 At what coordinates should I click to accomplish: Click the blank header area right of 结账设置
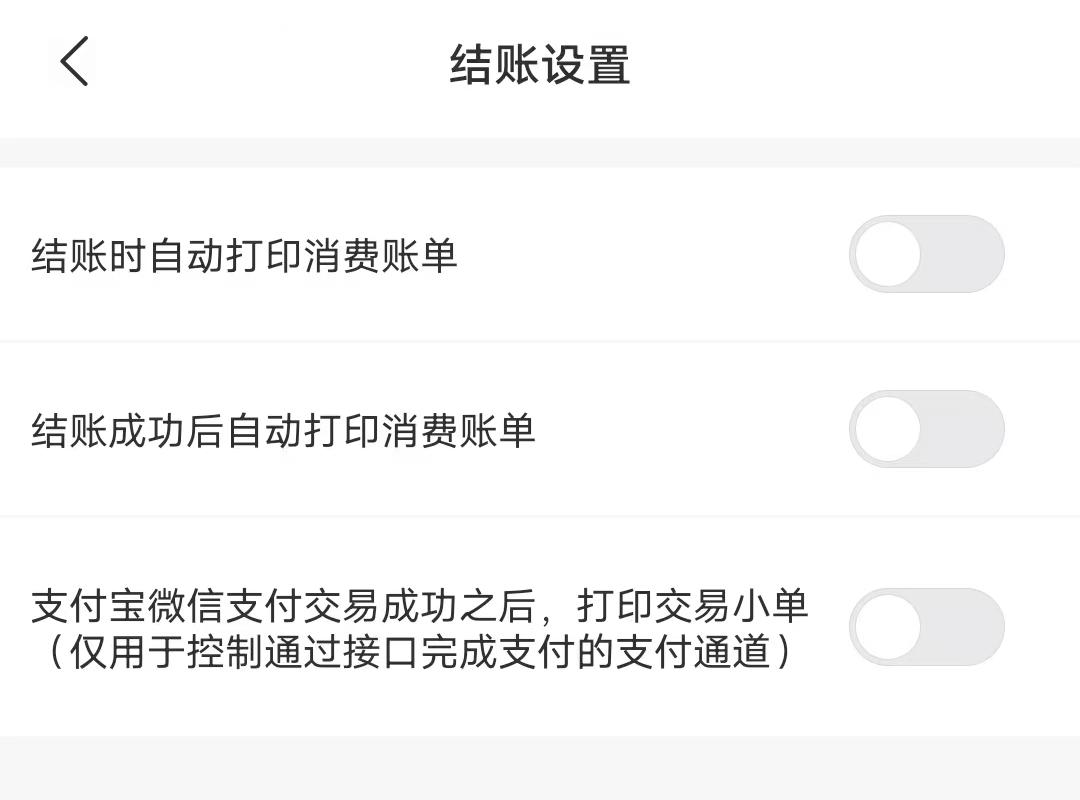coord(850,65)
